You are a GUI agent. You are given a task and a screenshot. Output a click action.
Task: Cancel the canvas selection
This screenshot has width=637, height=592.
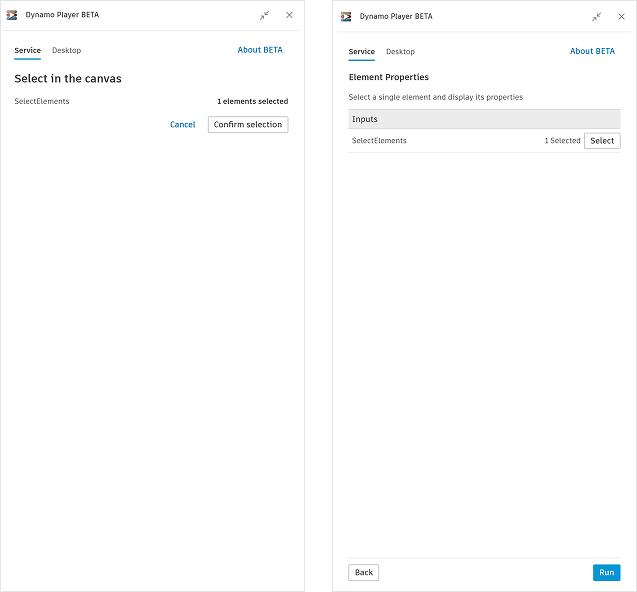tap(183, 125)
